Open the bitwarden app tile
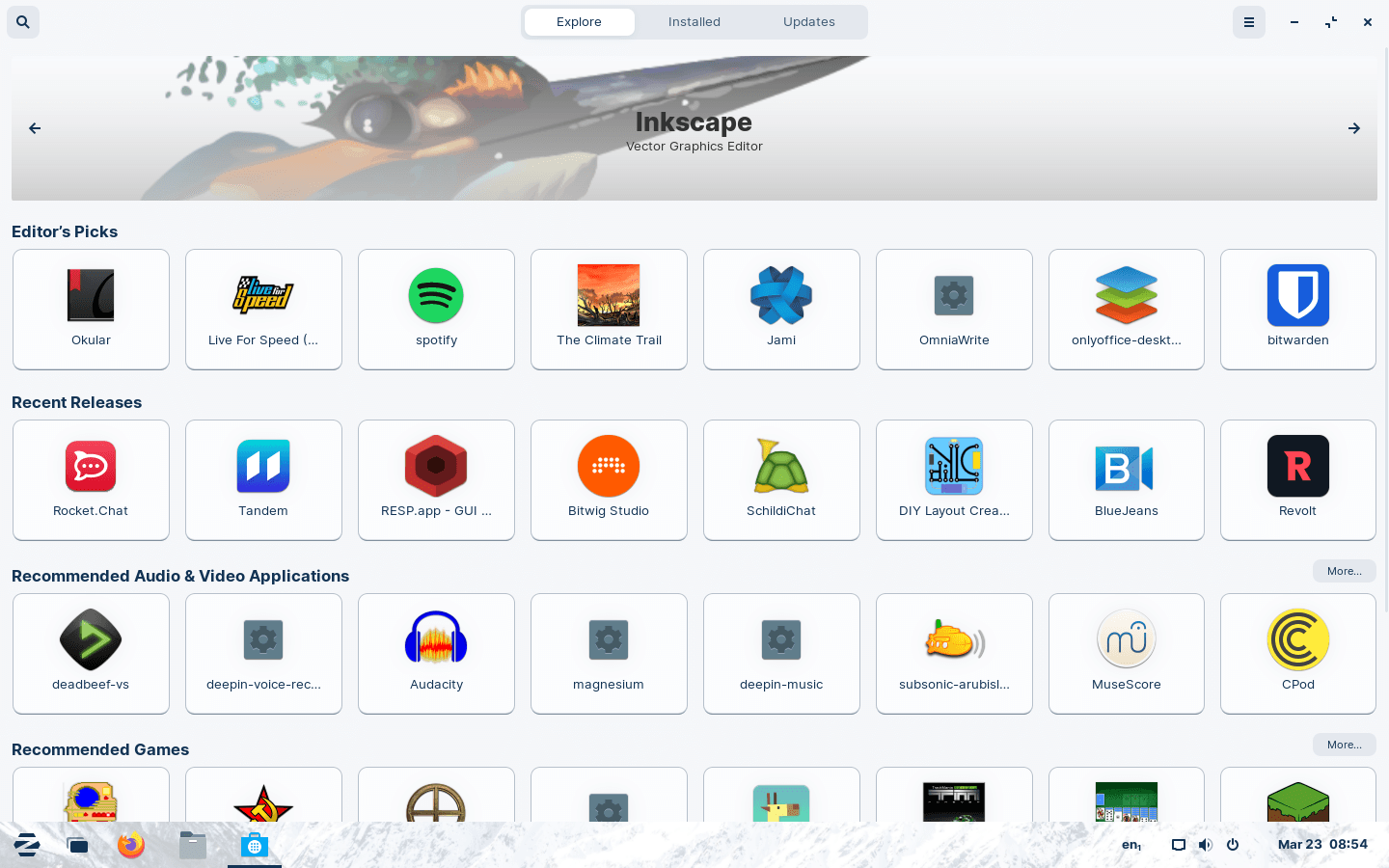Screen dimensions: 1389x868 1298,310
